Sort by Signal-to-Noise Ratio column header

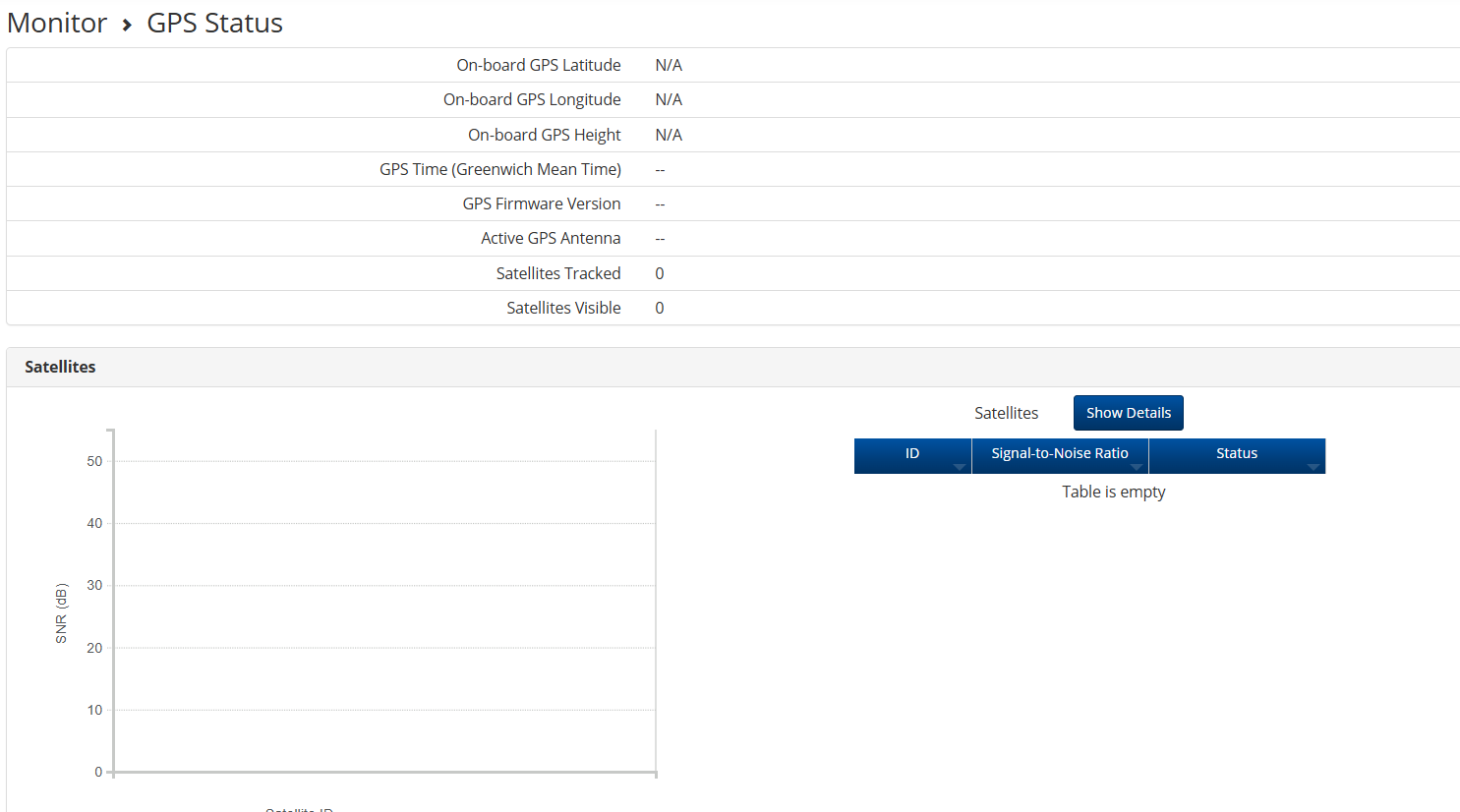(x=1059, y=453)
